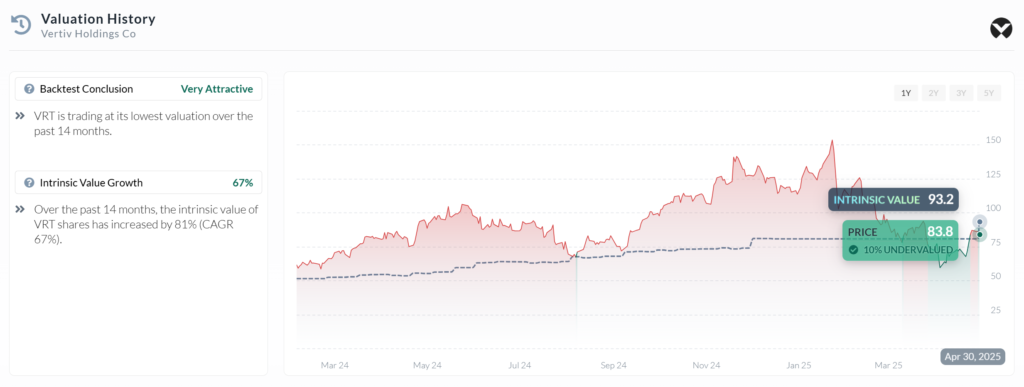Click the Intrinsic Value Growth row

point(138,183)
